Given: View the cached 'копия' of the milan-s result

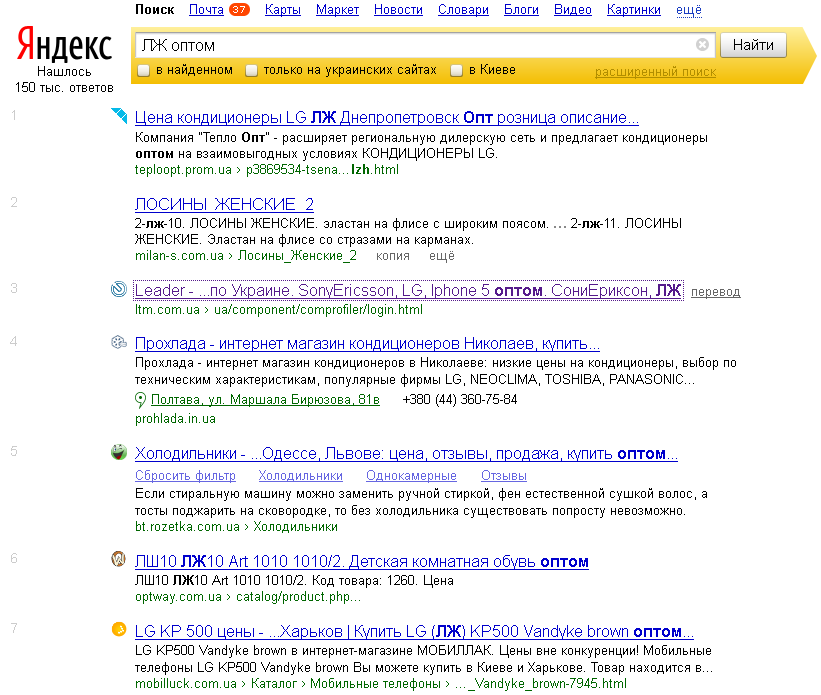Looking at the screenshot, I should 393,256.
